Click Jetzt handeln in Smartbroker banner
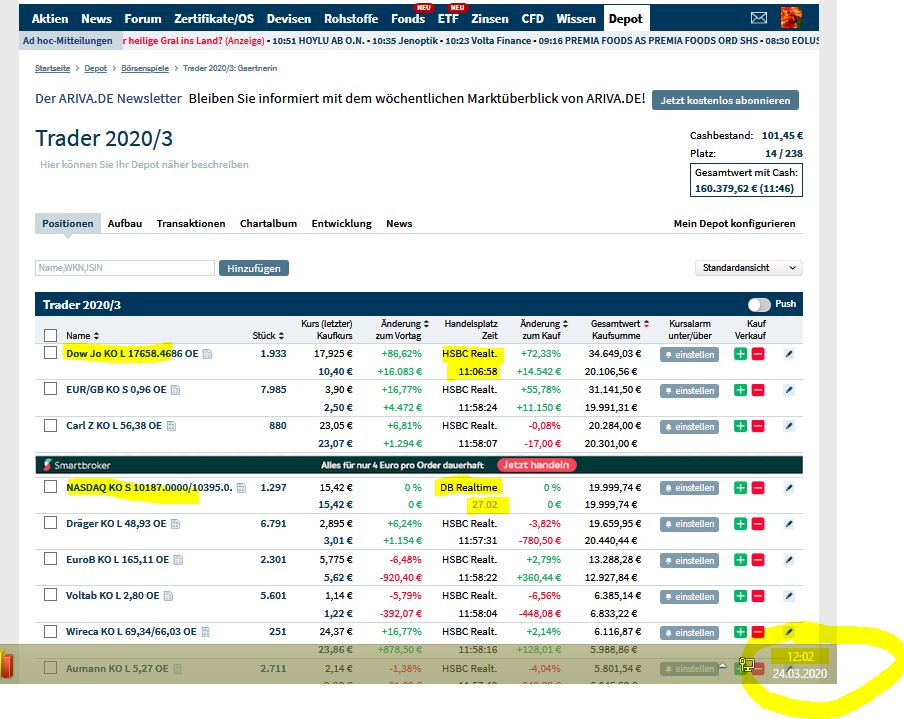The height and width of the screenshot is (719, 904). point(536,465)
